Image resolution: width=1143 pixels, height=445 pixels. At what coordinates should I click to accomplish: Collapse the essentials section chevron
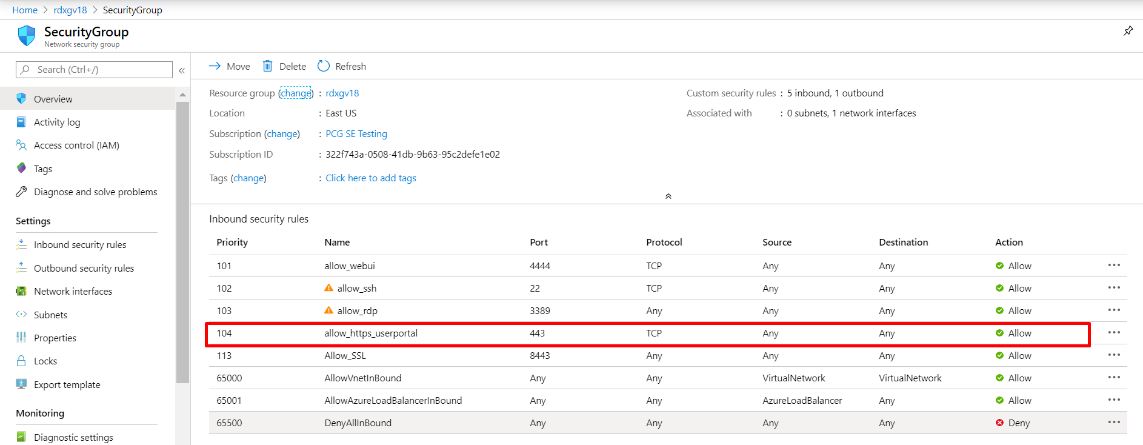point(667,197)
